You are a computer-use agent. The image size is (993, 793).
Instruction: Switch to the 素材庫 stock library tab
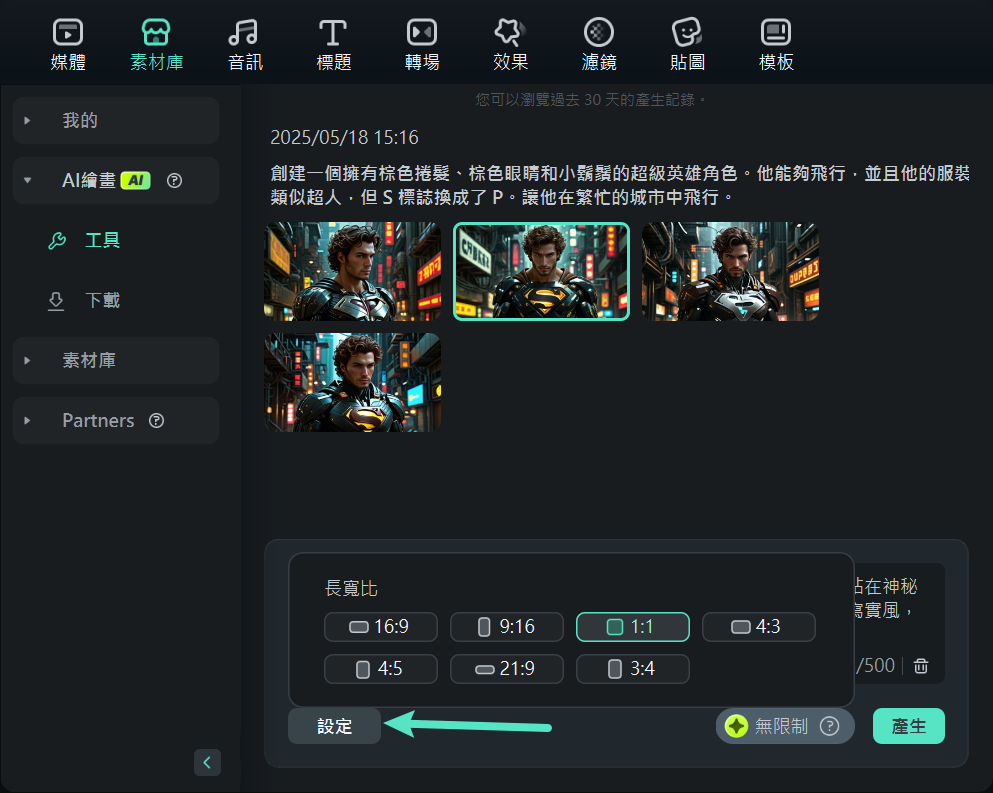point(156,44)
